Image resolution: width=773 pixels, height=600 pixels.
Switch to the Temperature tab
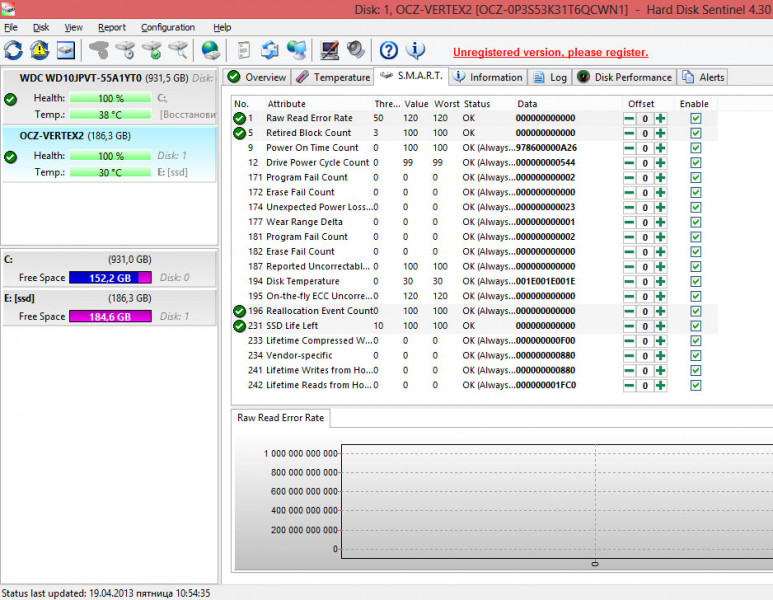(333, 77)
